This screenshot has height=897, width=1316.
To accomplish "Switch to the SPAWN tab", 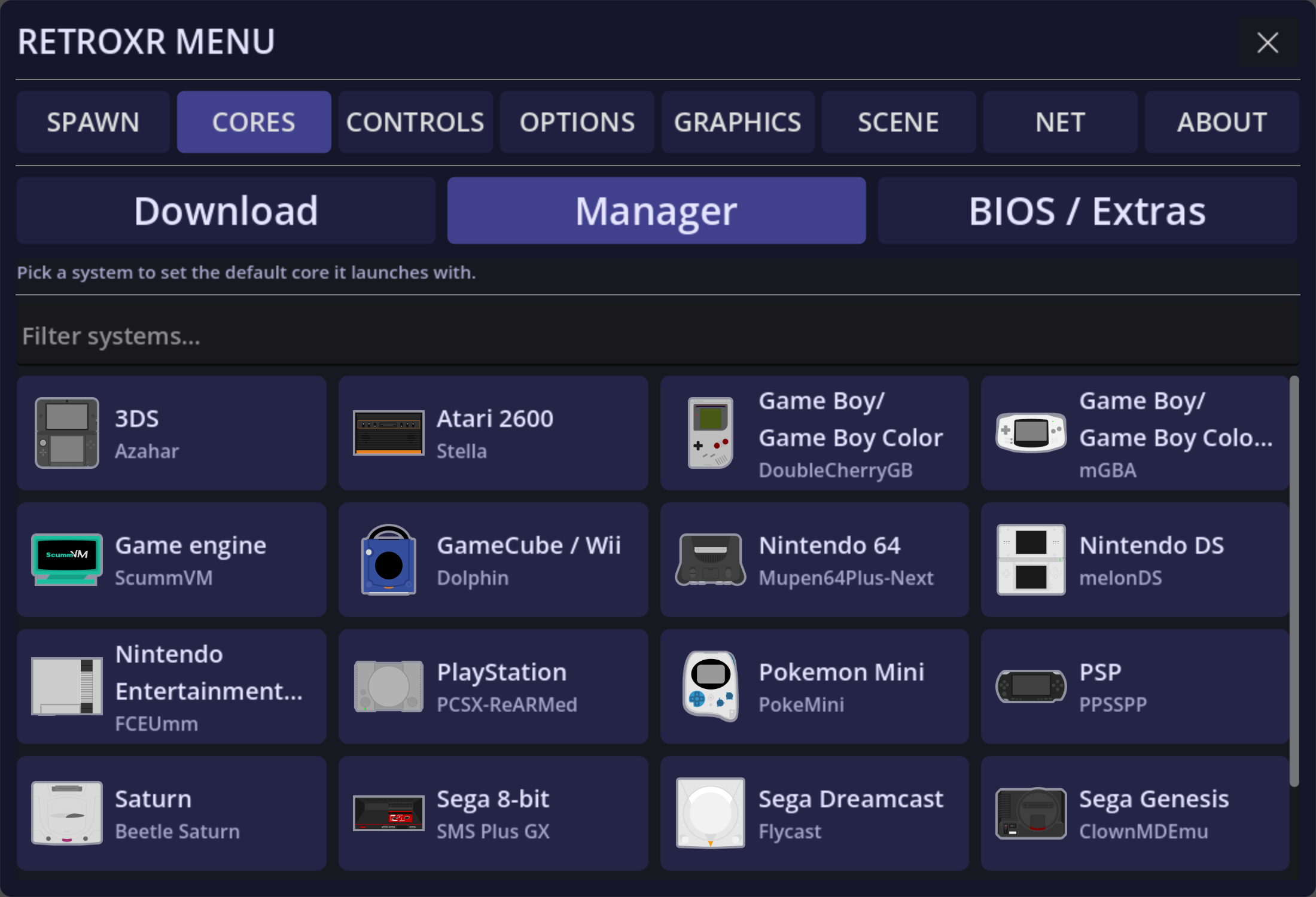I will click(93, 122).
